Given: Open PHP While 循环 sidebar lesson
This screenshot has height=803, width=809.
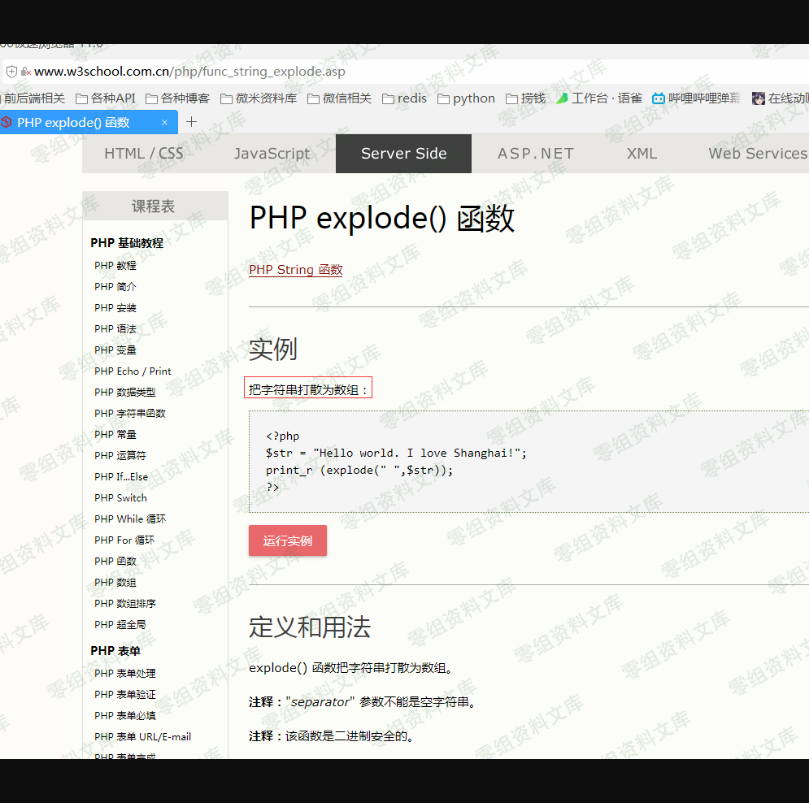Looking at the screenshot, I should pyautogui.click(x=130, y=519).
